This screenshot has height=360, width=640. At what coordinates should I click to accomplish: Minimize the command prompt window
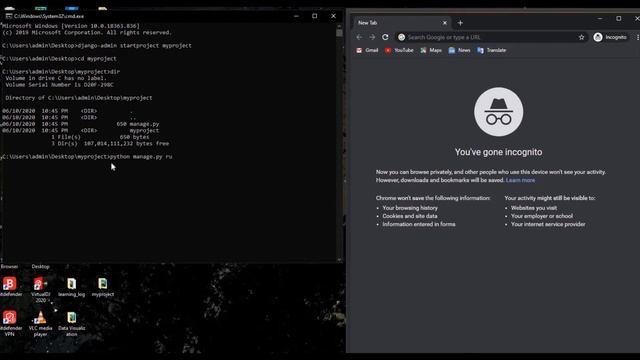[x=296, y=16]
